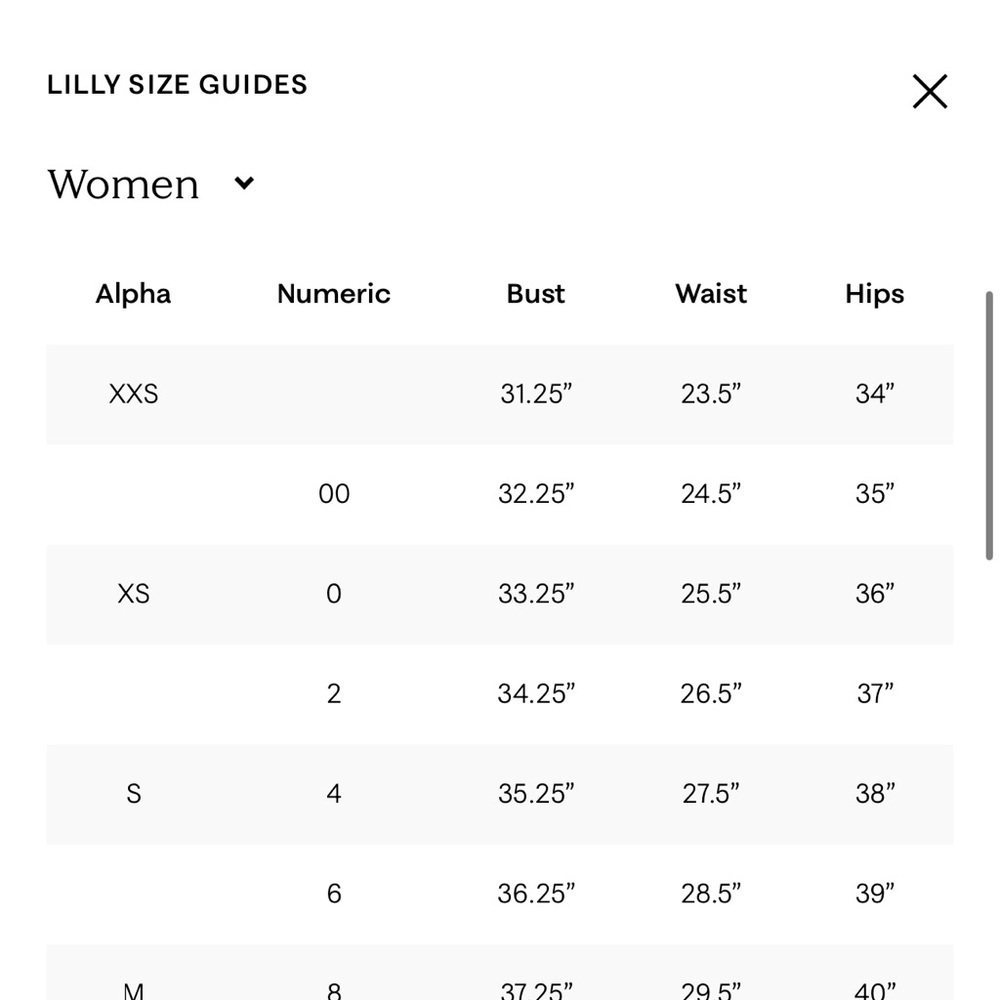Click the 35.25” bust measurement

(x=536, y=794)
